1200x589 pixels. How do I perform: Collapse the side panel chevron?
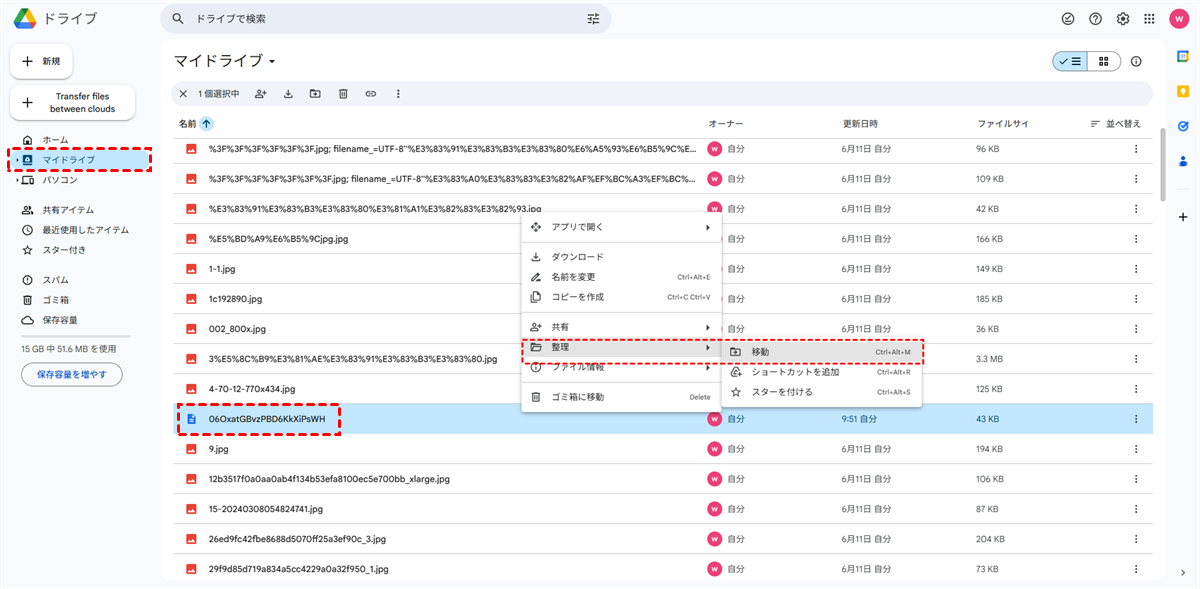(x=1183, y=572)
